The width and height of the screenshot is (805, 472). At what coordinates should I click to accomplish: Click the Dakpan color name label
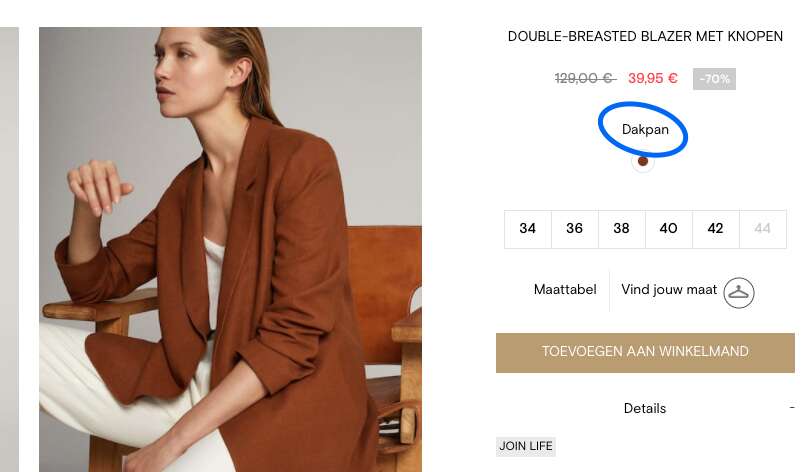(x=645, y=129)
